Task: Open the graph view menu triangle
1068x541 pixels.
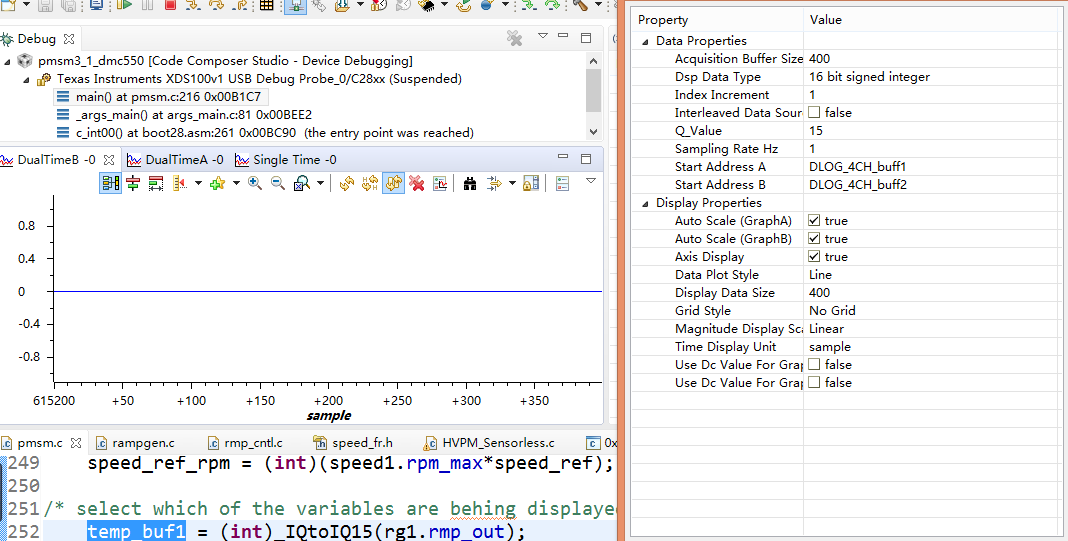Action: pyautogui.click(x=591, y=181)
